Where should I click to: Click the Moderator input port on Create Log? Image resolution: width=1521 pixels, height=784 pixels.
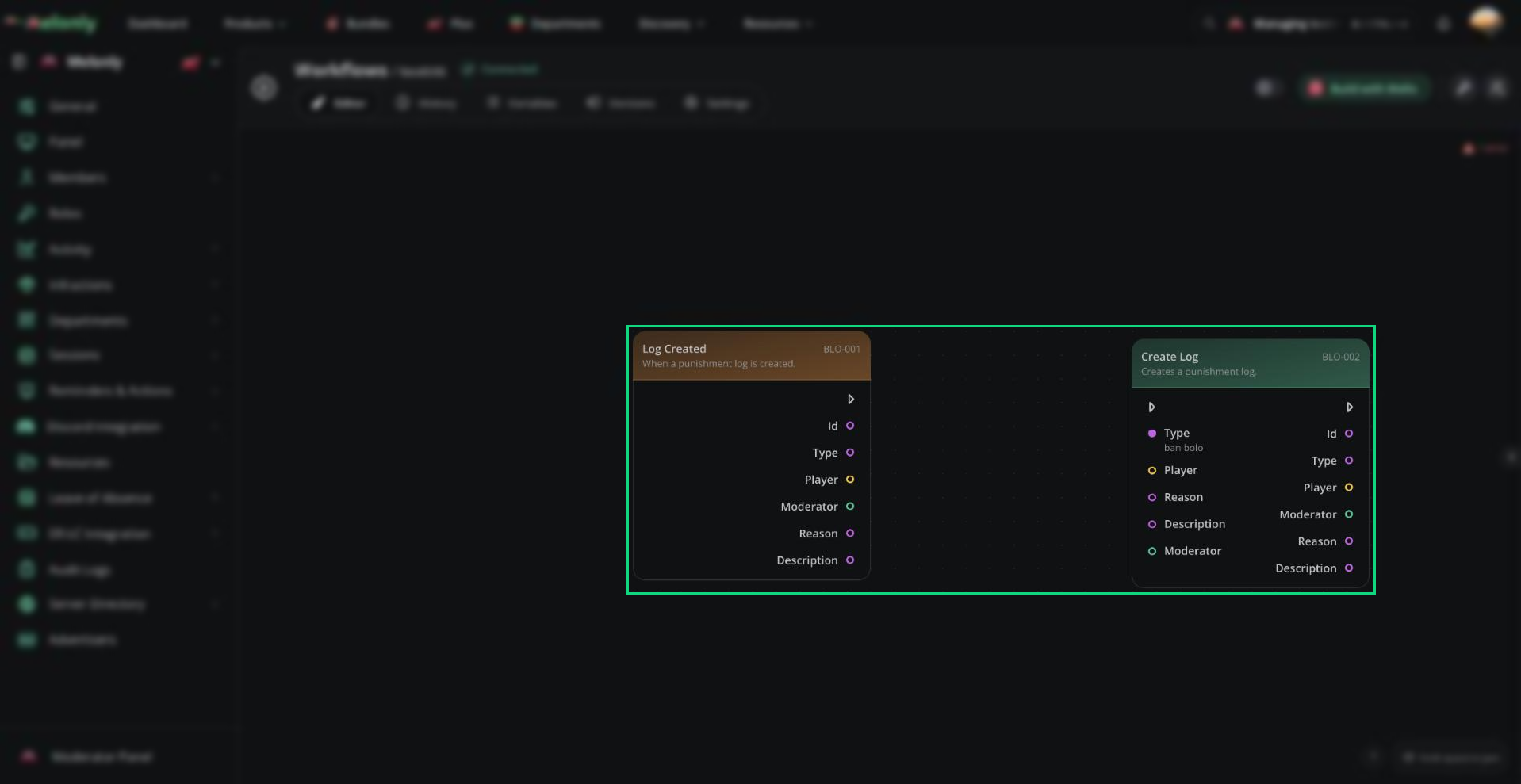pos(1152,552)
